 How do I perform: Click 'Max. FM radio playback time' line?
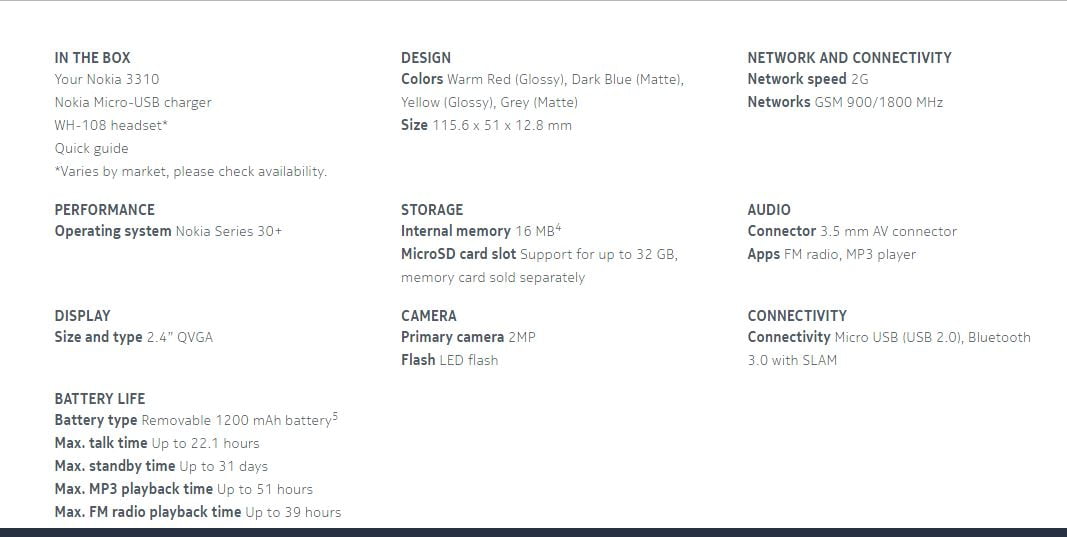click(198, 512)
